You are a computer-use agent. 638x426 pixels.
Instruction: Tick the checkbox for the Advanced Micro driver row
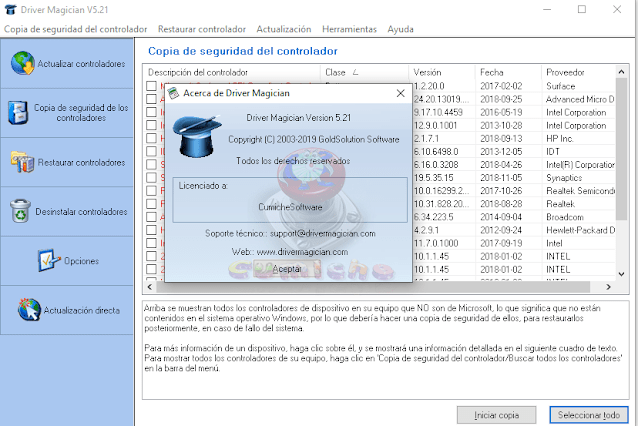(151, 99)
